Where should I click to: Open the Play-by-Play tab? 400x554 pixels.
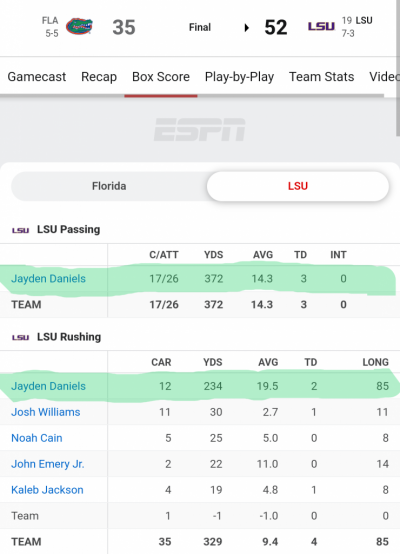point(240,77)
